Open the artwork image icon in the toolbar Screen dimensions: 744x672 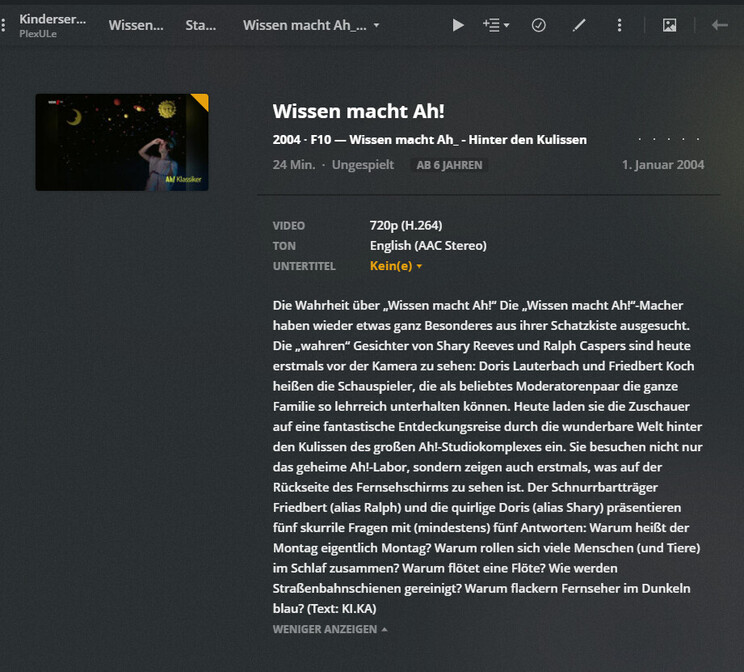pyautogui.click(x=670, y=25)
